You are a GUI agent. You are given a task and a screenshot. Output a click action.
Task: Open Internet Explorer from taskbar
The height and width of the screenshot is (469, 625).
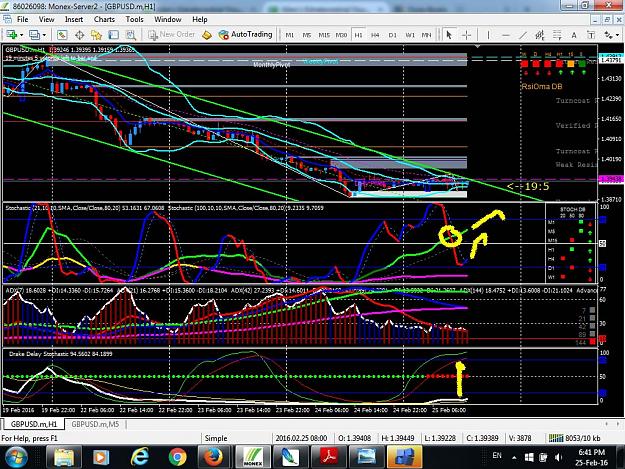140,457
